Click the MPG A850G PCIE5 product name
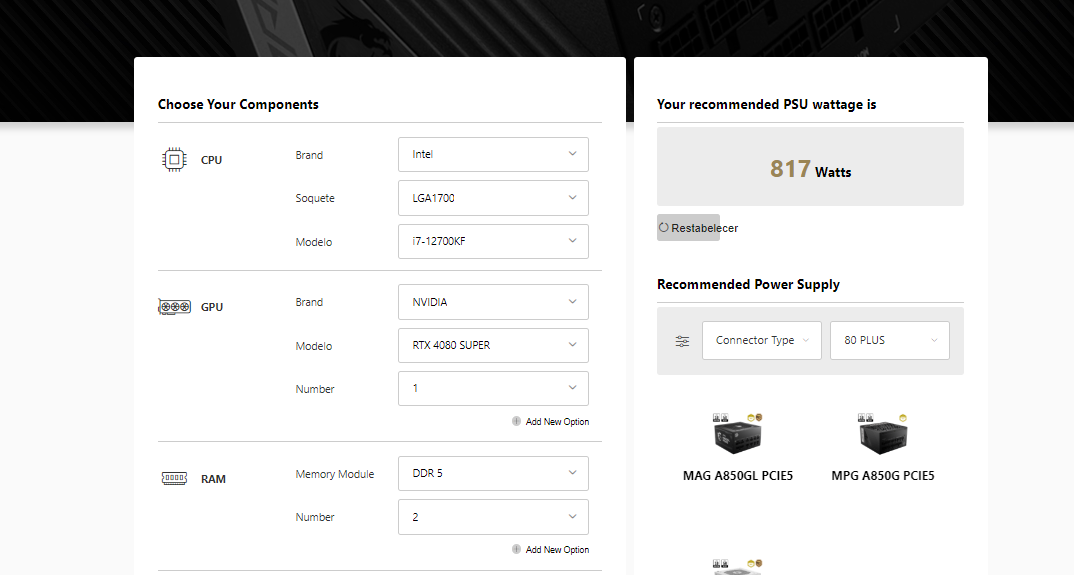 [883, 476]
